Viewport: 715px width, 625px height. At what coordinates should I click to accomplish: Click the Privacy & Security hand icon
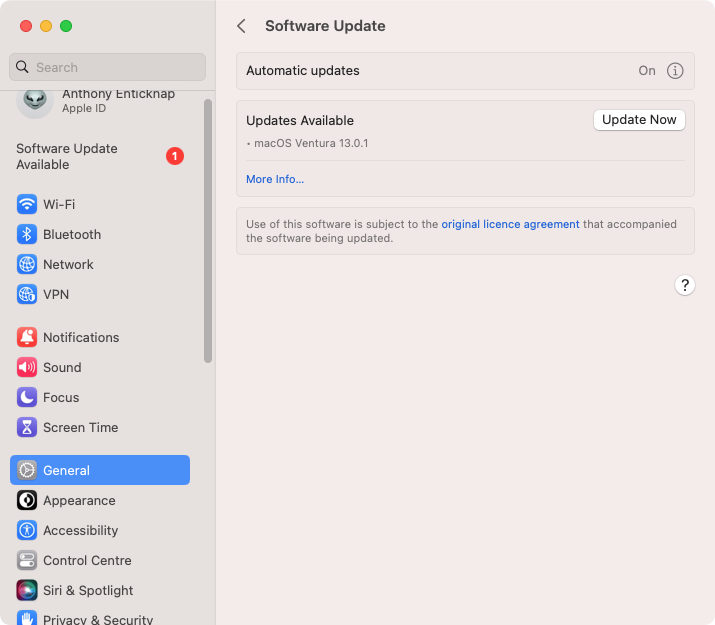tap(27, 618)
